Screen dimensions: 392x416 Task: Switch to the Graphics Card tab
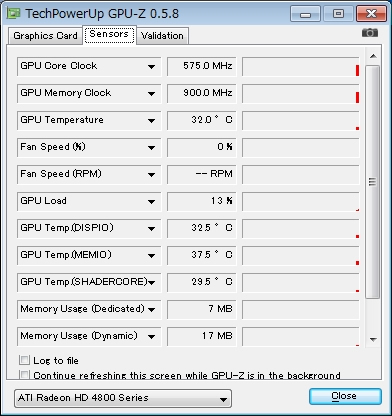pos(45,36)
